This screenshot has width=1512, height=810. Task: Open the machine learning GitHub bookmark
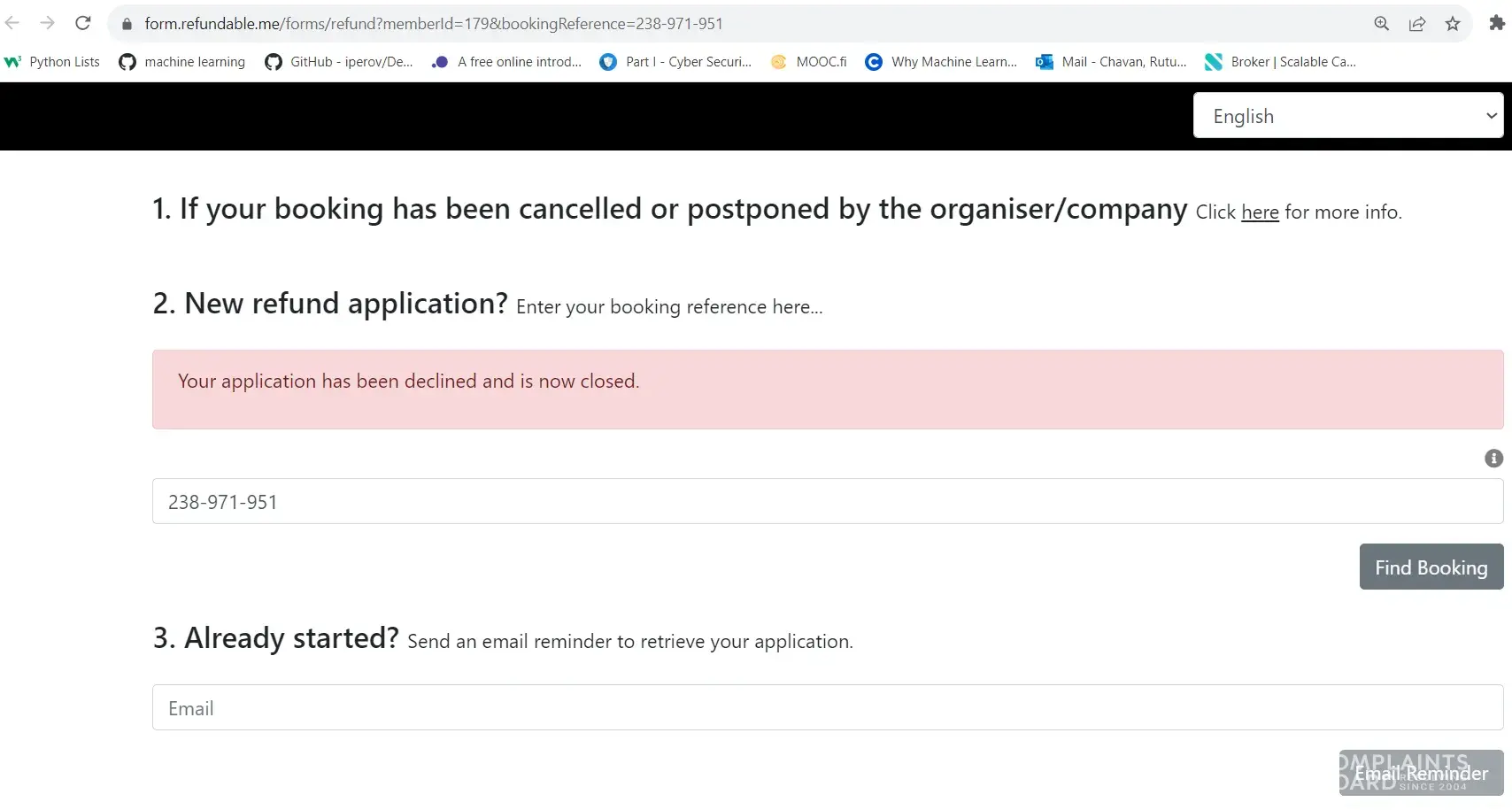point(182,62)
